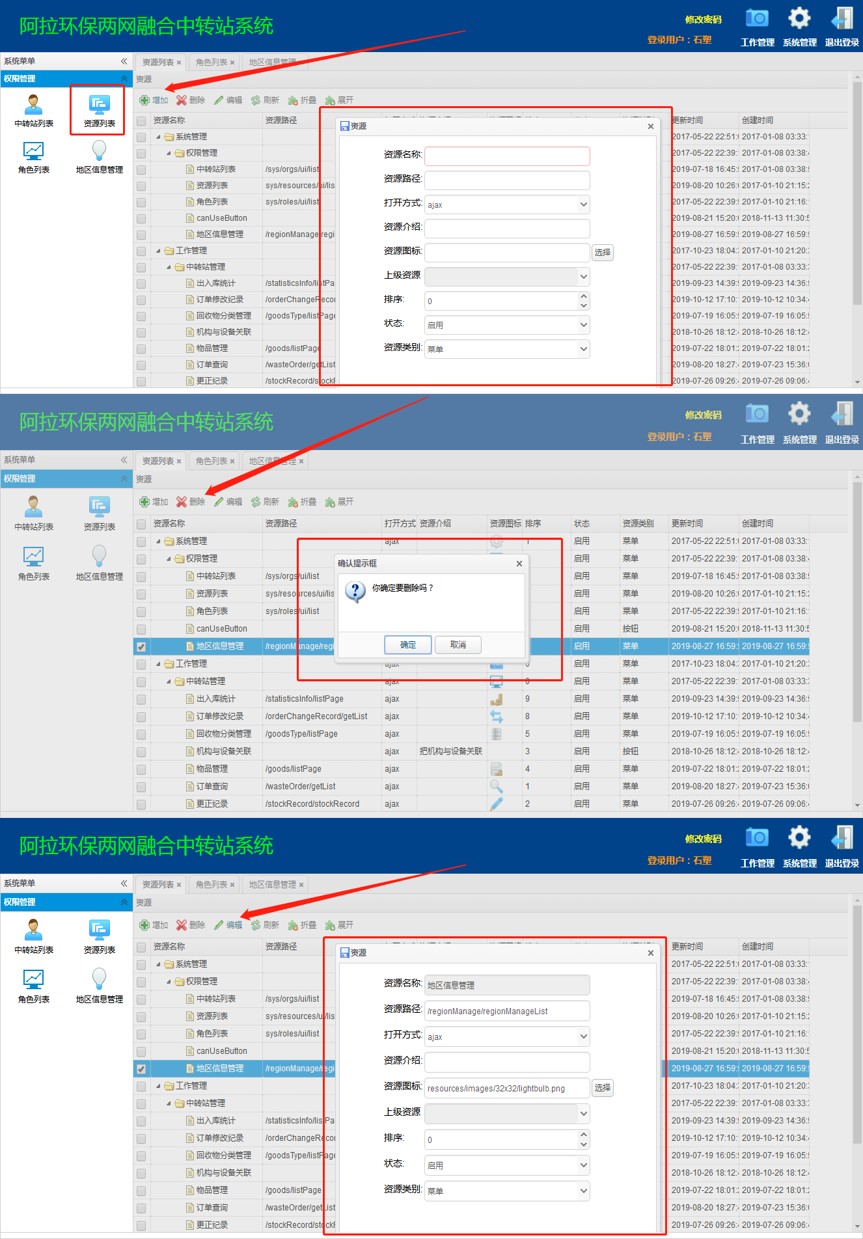The height and width of the screenshot is (1239, 863).
Task: Switch to 资源列表 tab in bottom screenshot
Action: click(157, 885)
